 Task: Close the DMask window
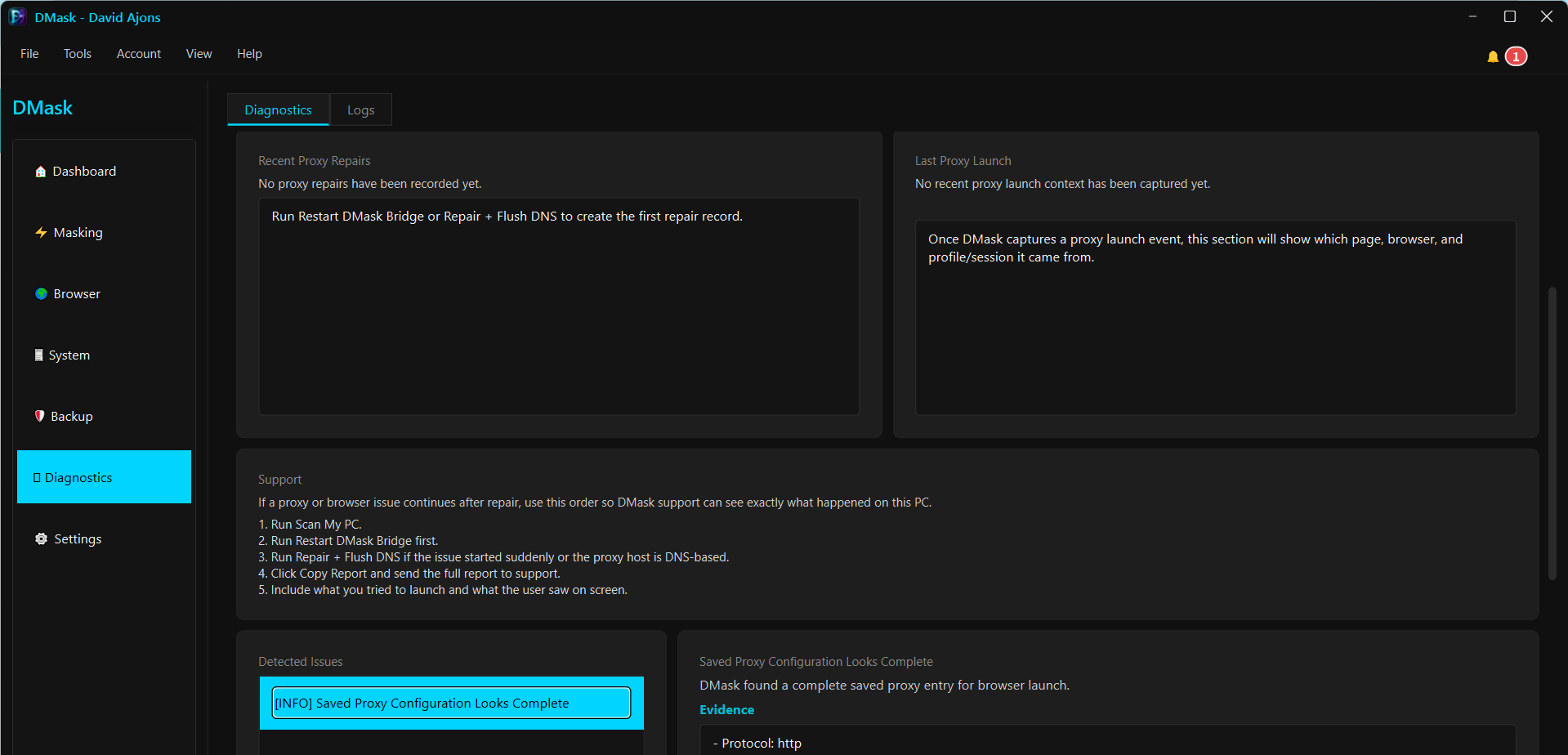point(1547,16)
